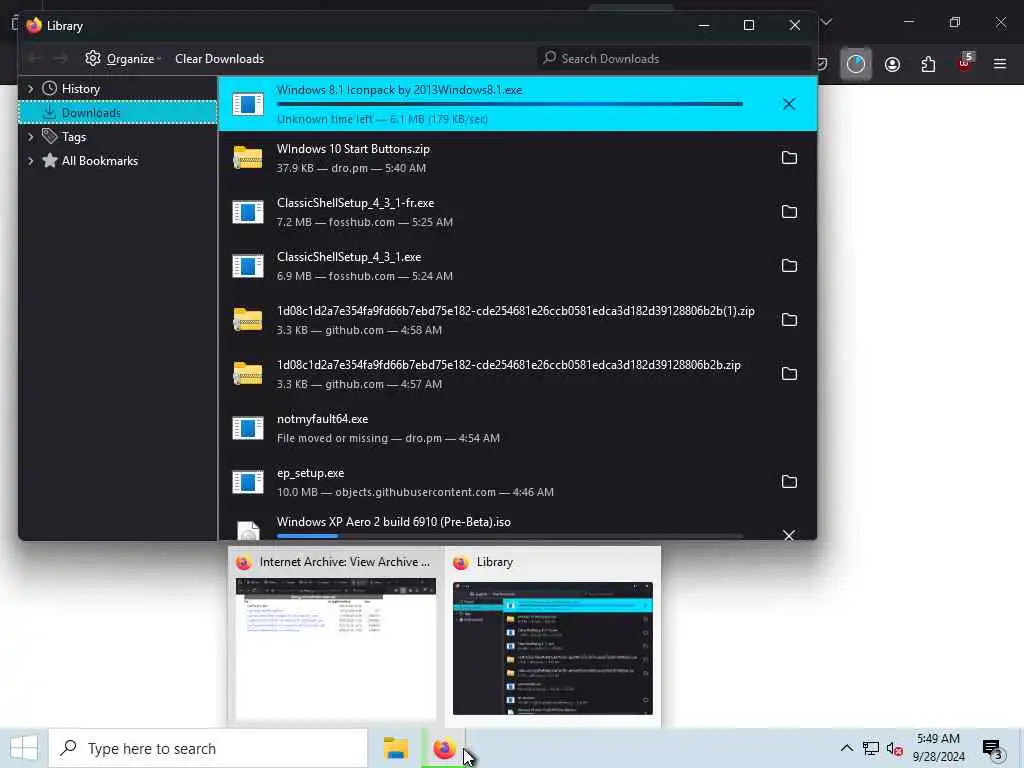This screenshot has width=1024, height=768.
Task: Expand the All Bookmarks tree node
Action: pos(30,161)
